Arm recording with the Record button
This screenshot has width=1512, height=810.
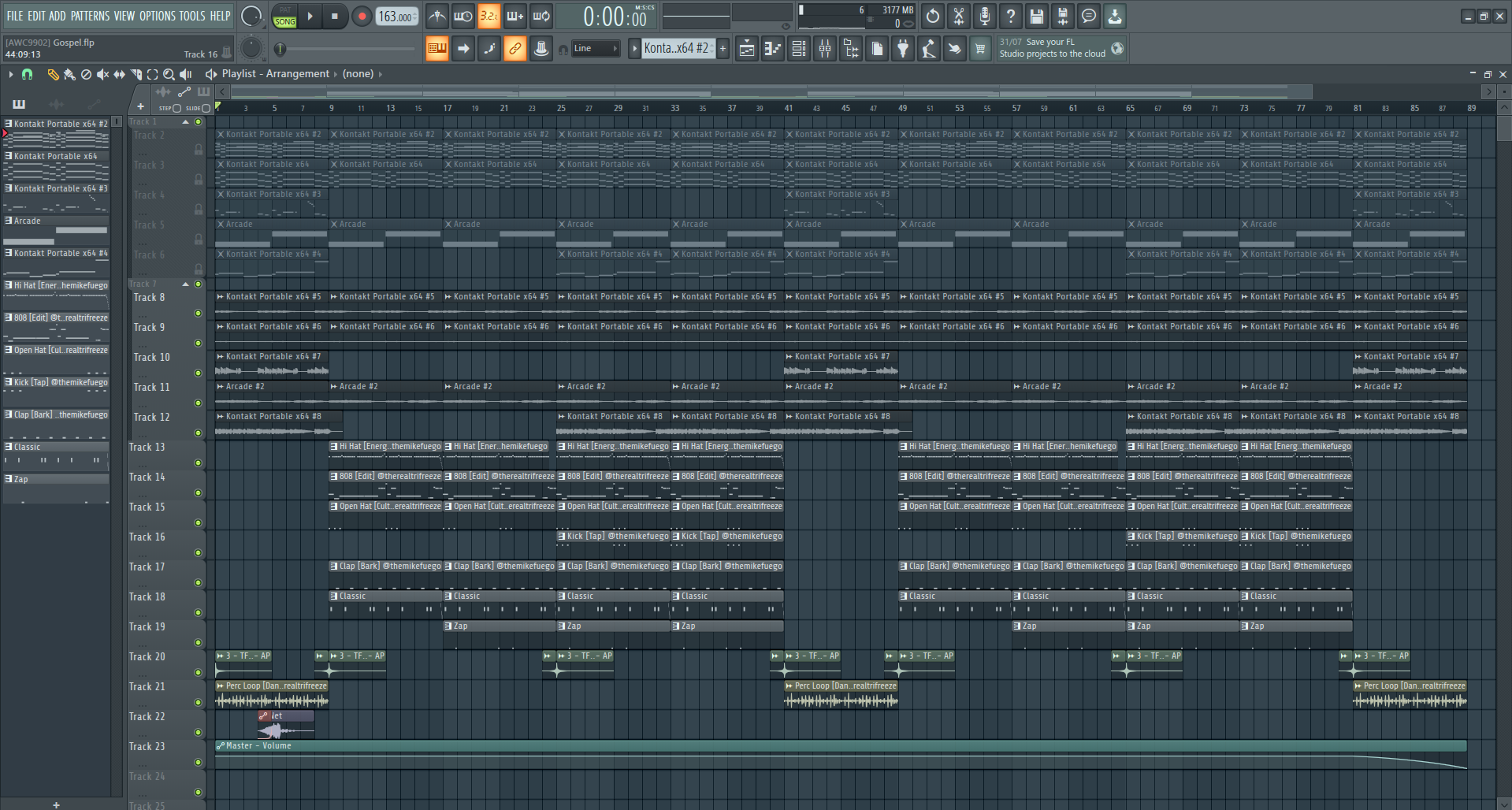click(362, 17)
